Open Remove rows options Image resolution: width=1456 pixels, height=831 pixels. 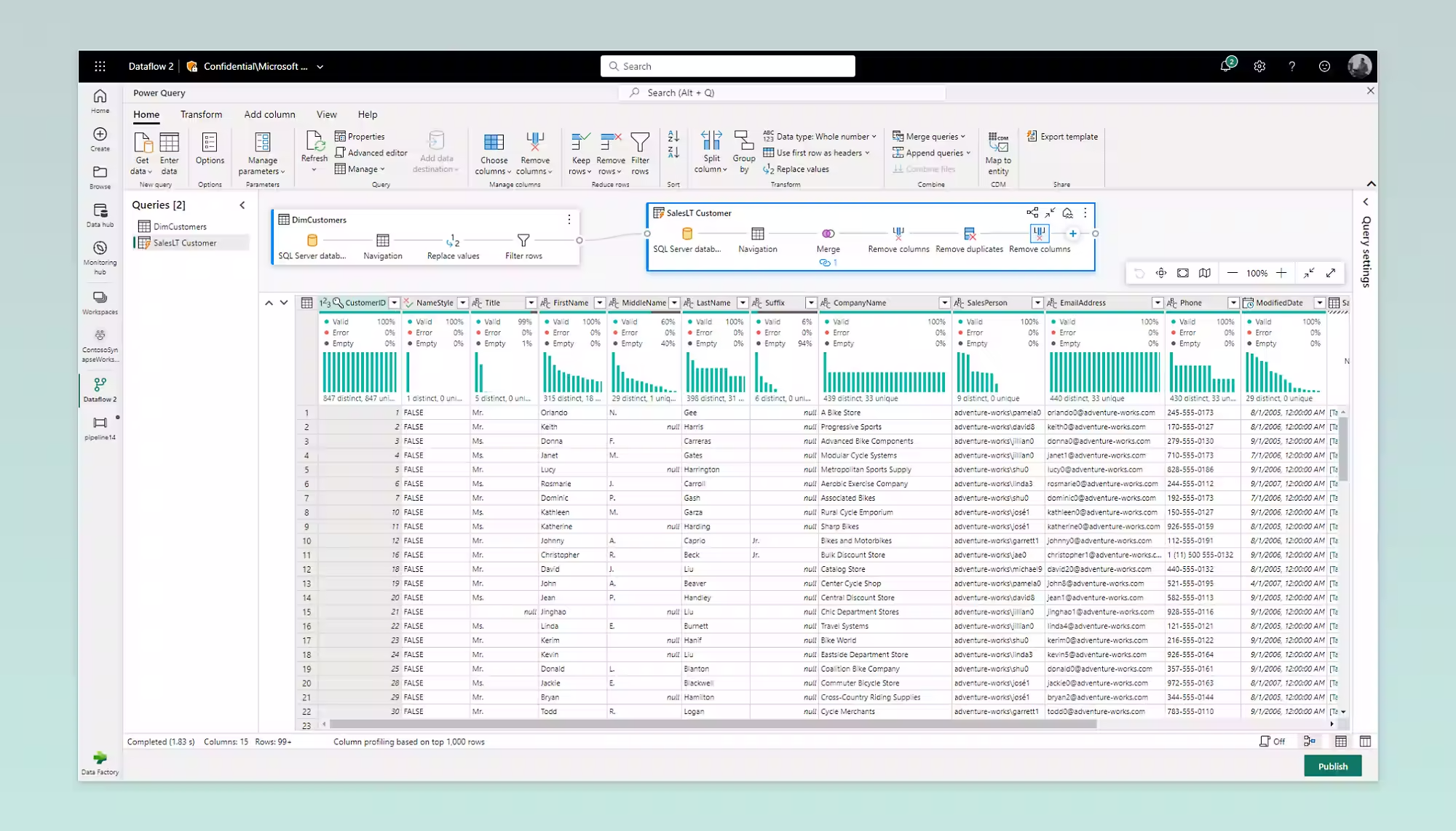(x=610, y=154)
